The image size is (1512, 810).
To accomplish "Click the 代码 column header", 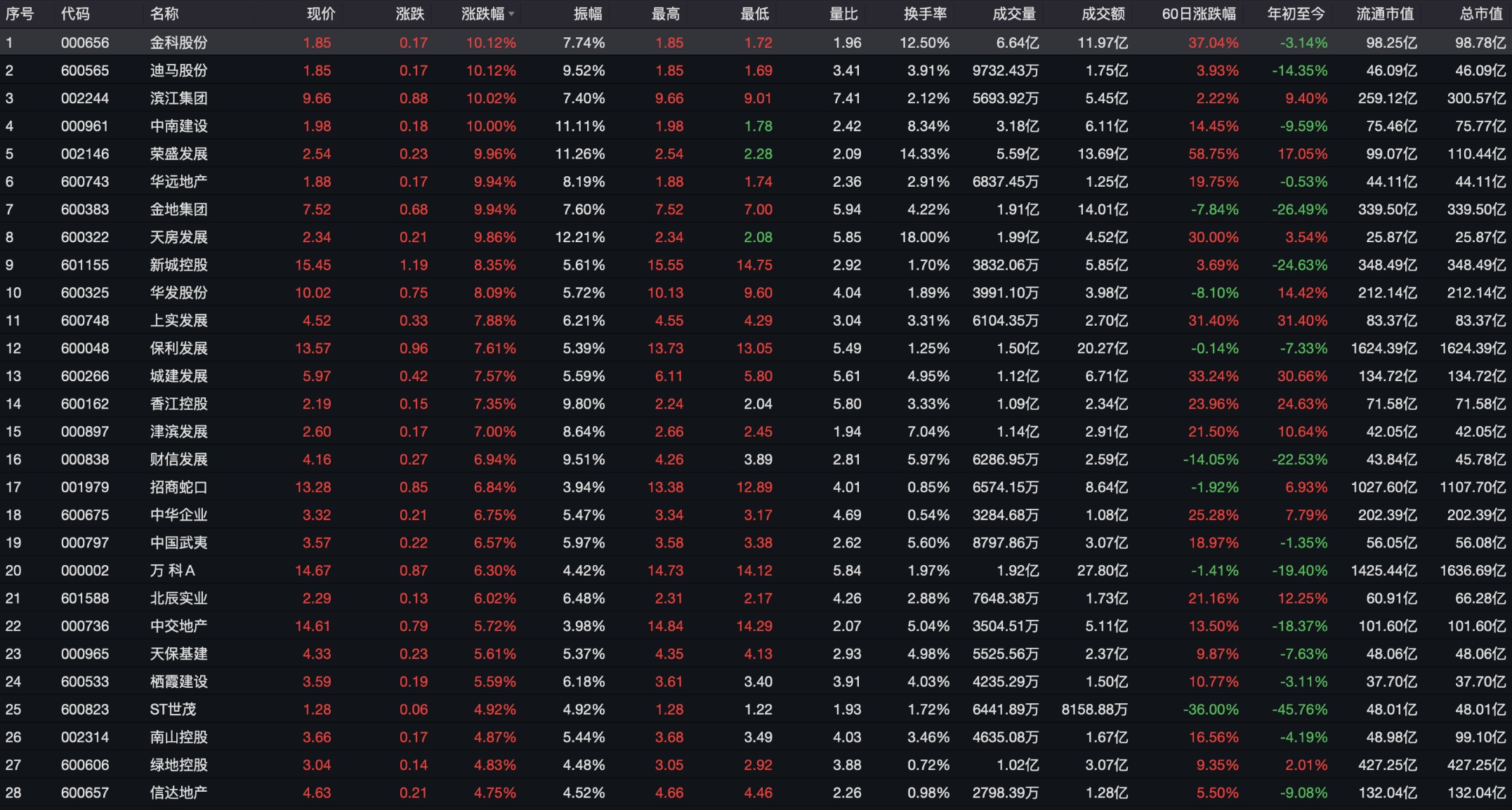I will tap(75, 14).
